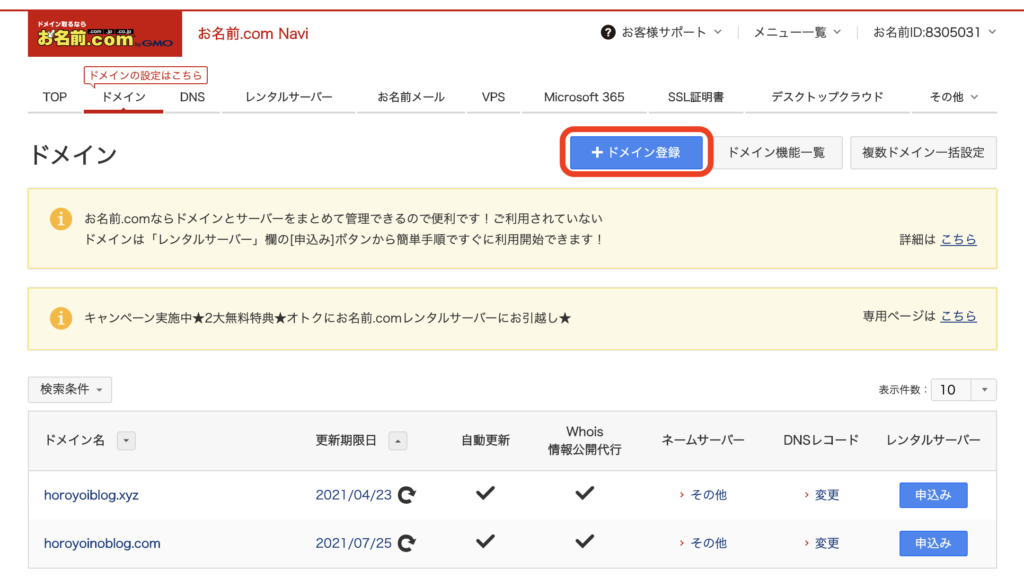Click the question mark support icon

pos(607,32)
